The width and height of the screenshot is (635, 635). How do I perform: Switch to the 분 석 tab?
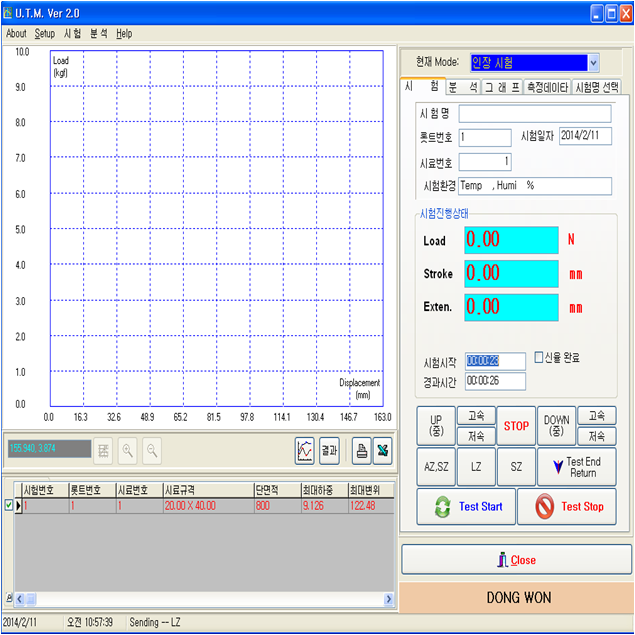point(463,87)
